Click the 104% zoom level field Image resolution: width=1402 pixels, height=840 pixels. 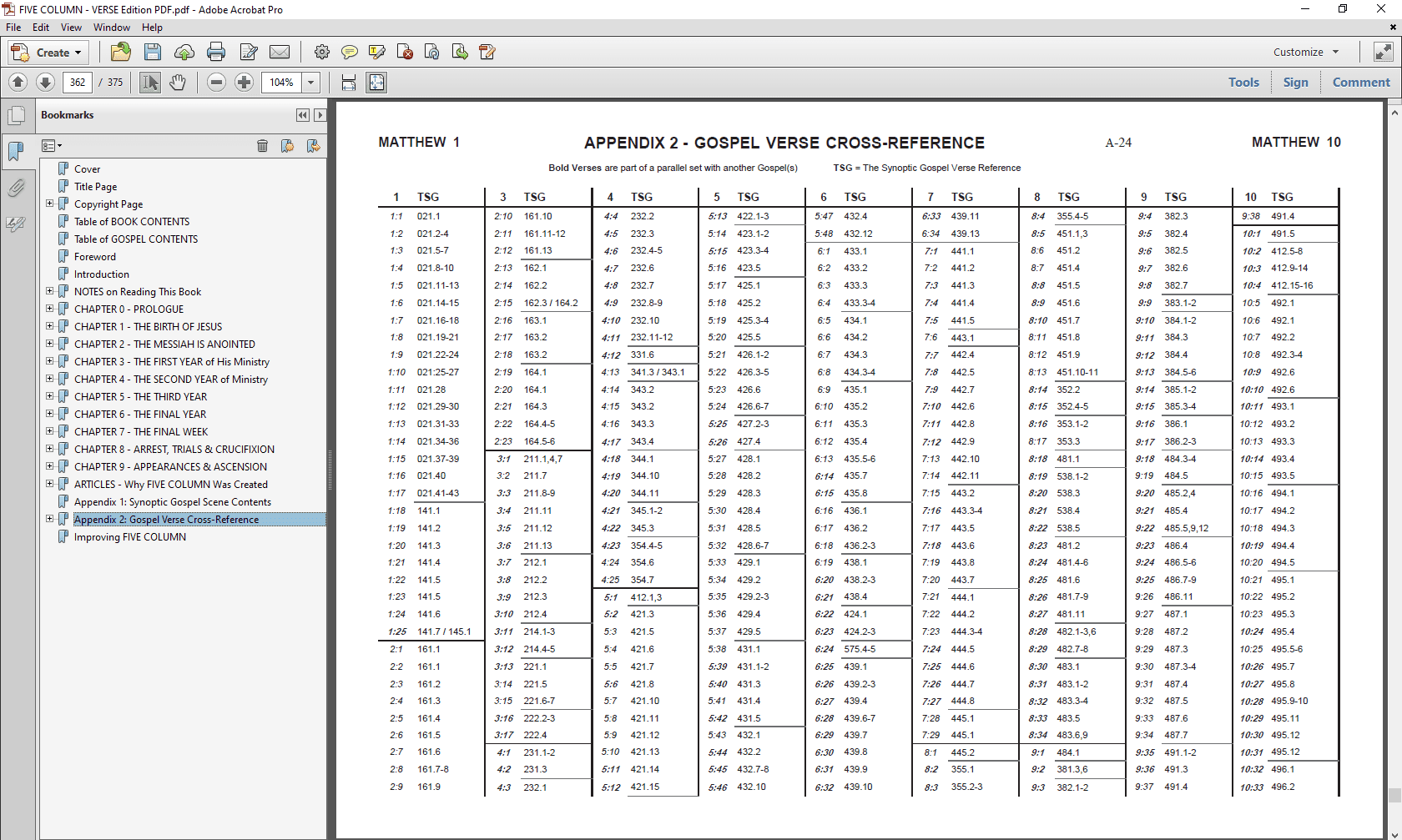coord(281,83)
